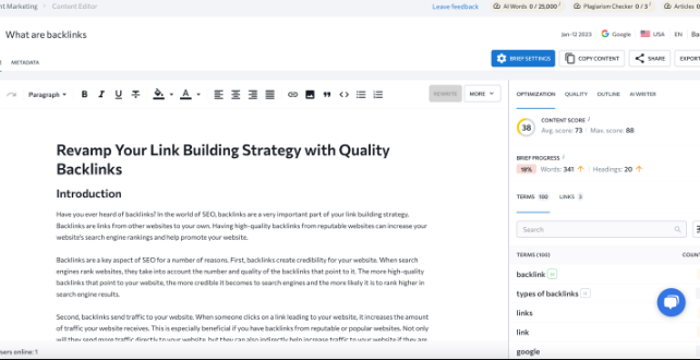Toggle bold formatting in editor toolbar
This screenshot has width=700, height=360.
[84, 94]
